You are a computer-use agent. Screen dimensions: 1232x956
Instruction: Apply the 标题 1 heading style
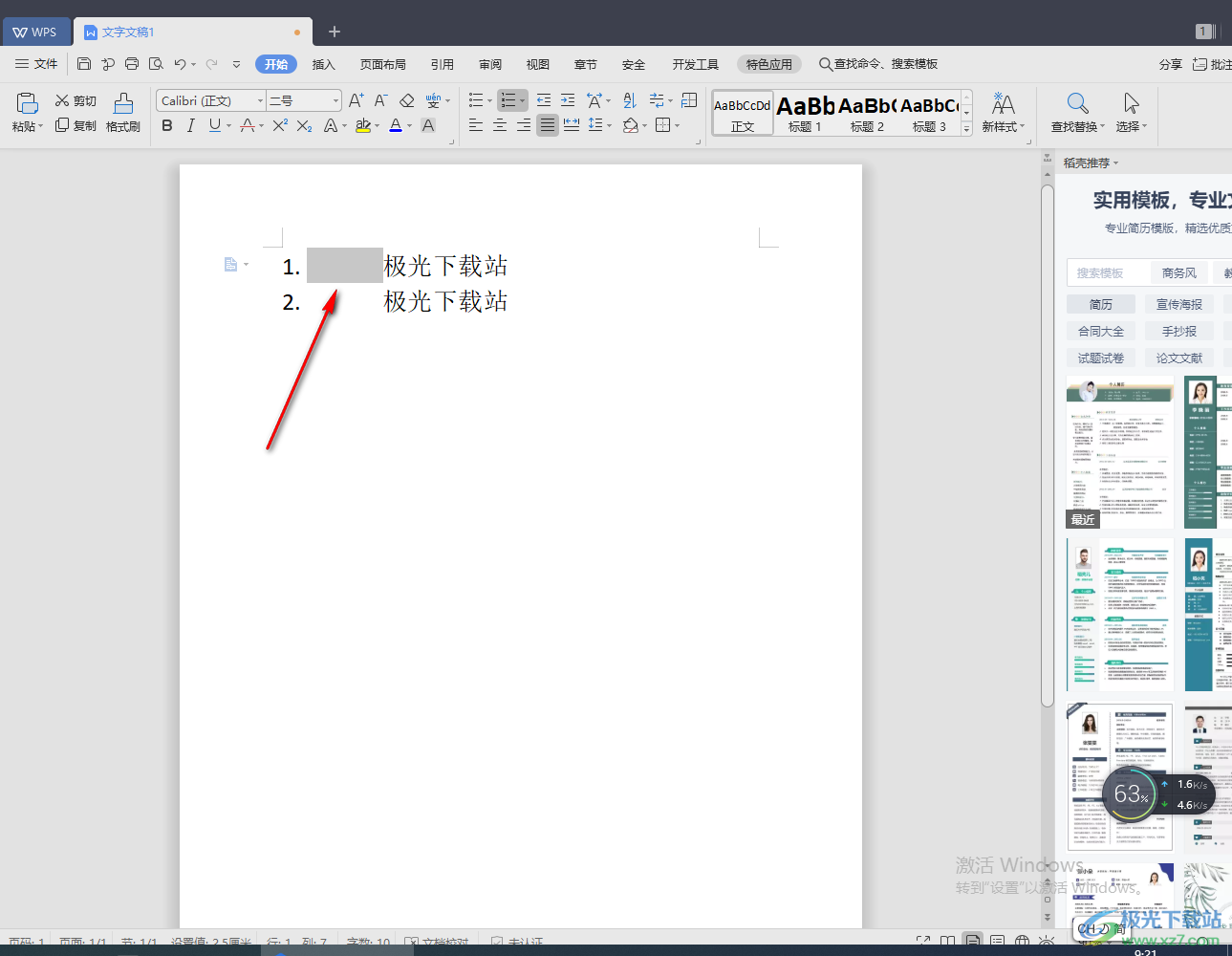coord(805,113)
